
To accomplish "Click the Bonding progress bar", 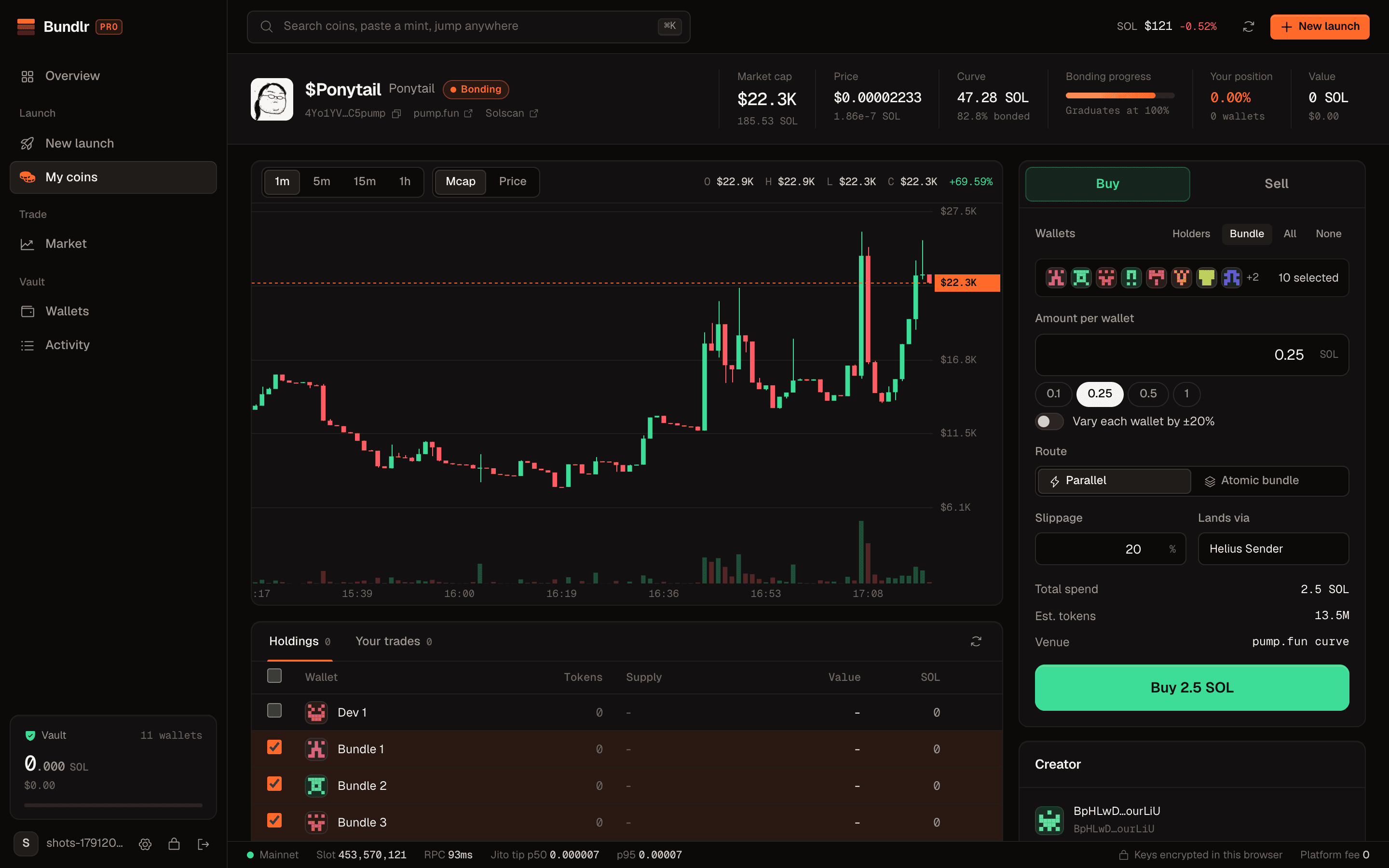I will point(1120,95).
